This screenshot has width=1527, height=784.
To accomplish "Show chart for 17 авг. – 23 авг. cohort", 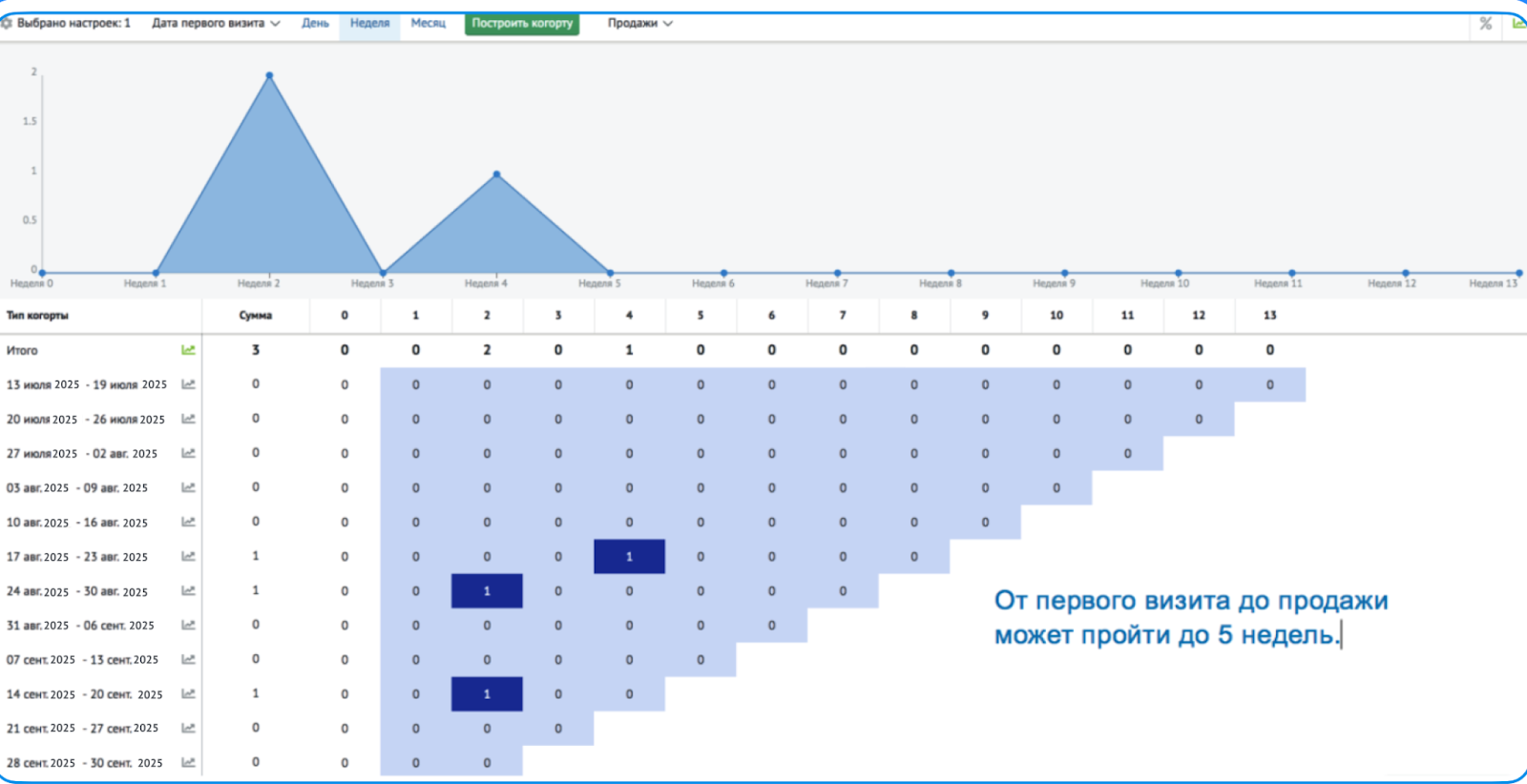I will (x=188, y=556).
